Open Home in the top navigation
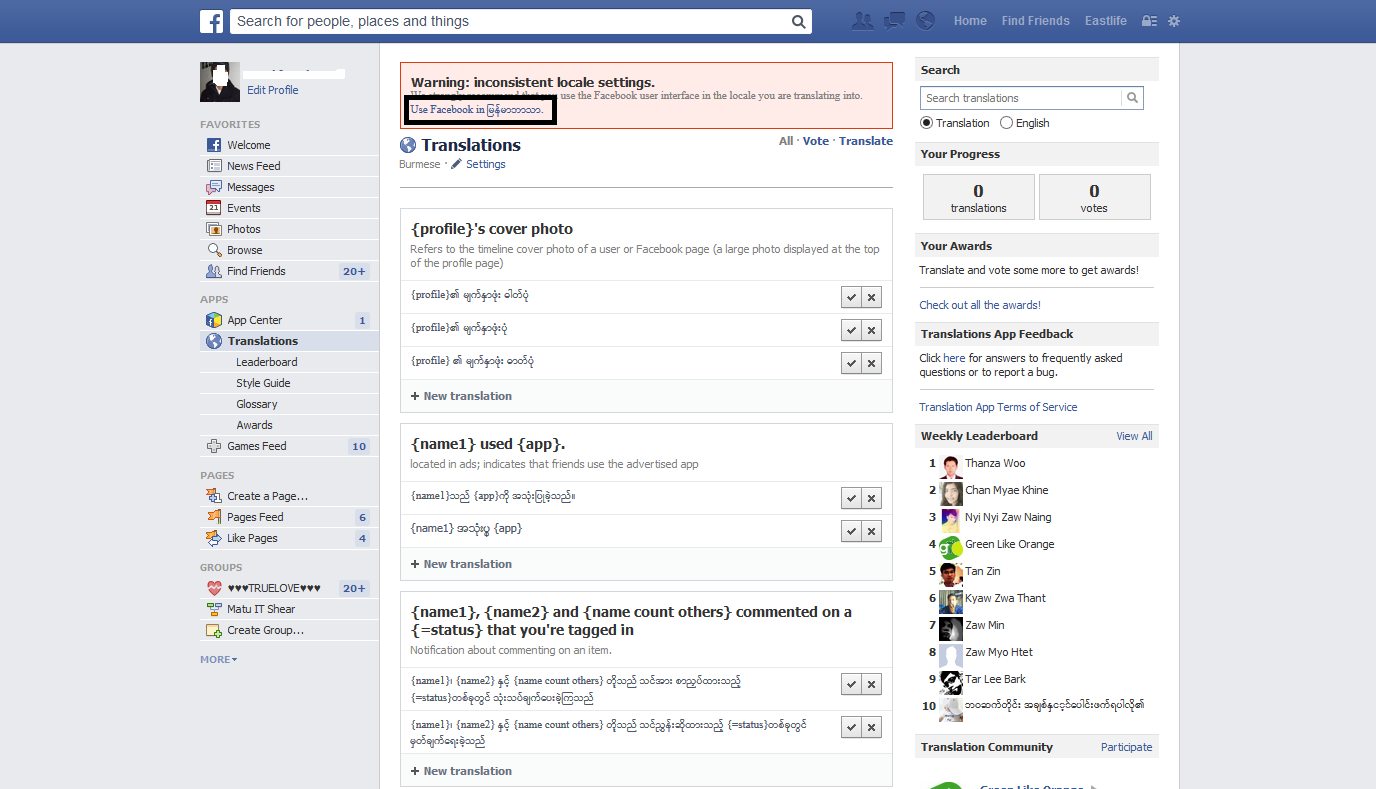The width and height of the screenshot is (1376, 789). click(x=970, y=21)
